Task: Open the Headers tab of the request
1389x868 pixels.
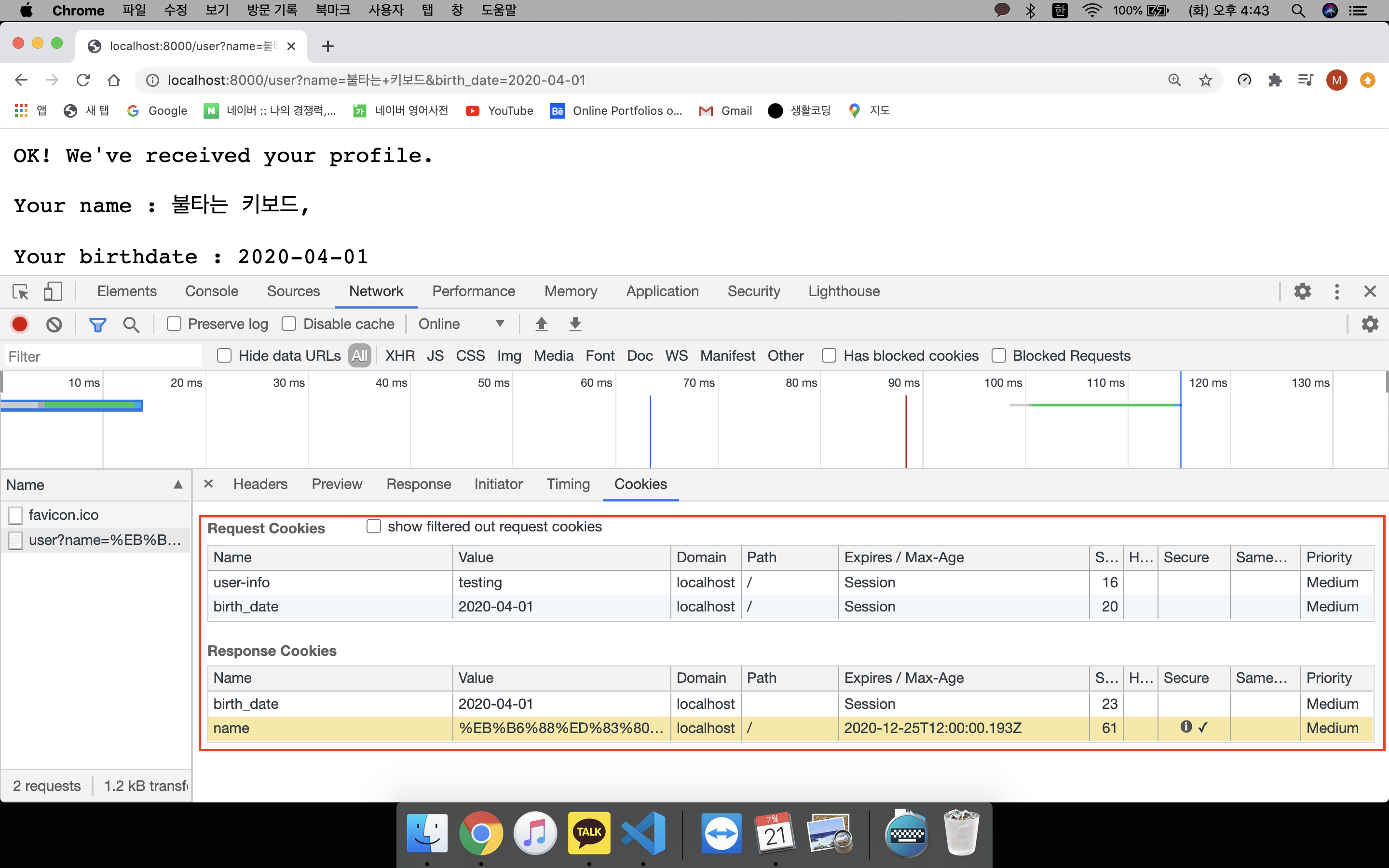Action: tap(260, 485)
